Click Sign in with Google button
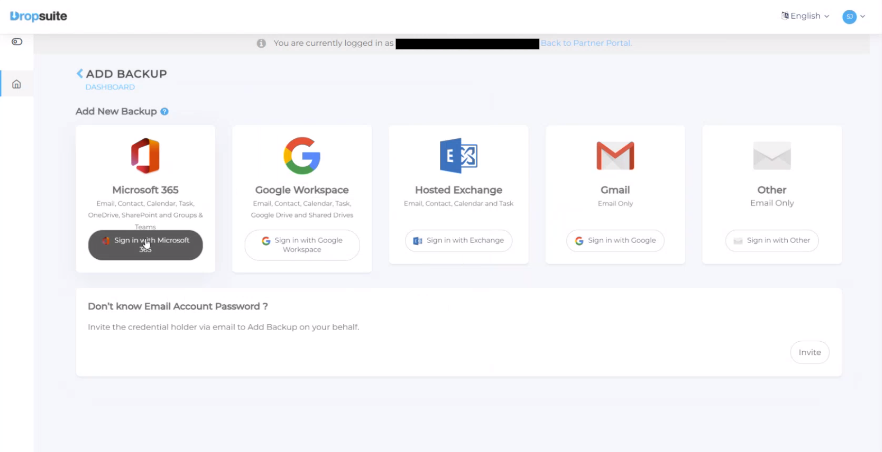Image resolution: width=882 pixels, height=452 pixels. [615, 241]
